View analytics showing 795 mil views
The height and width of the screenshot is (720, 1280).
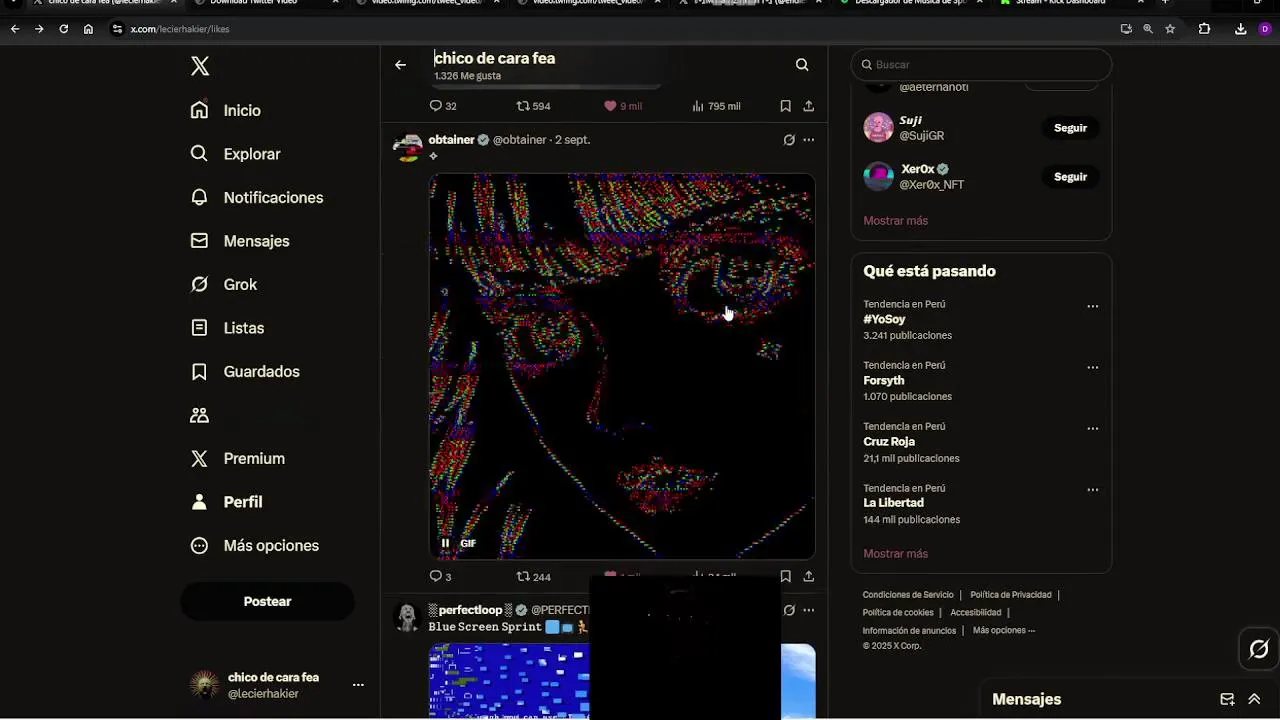click(x=716, y=106)
